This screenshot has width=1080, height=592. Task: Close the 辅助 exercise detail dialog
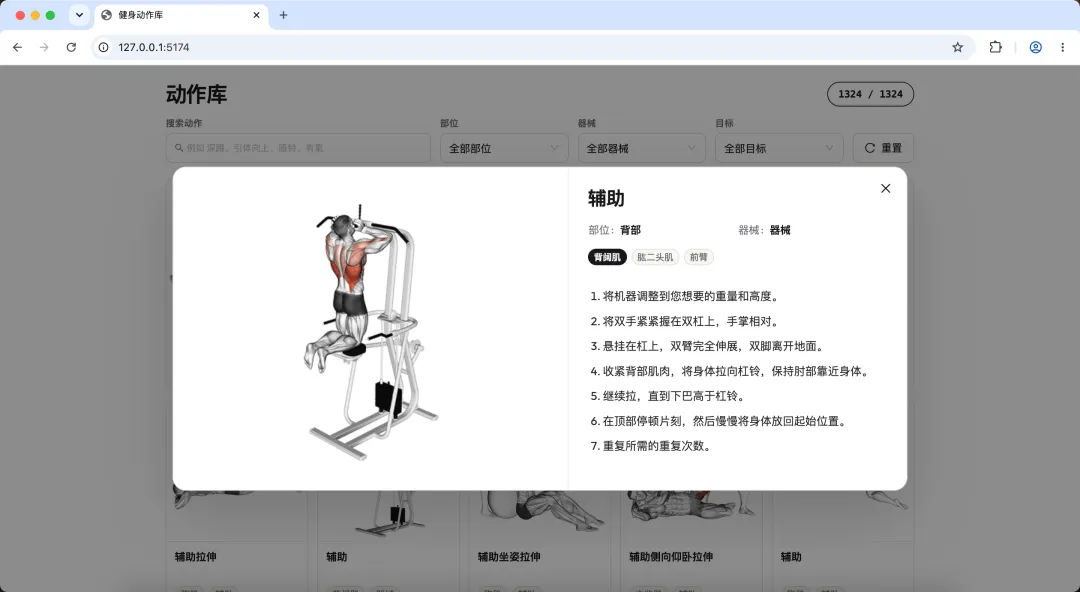tap(885, 188)
